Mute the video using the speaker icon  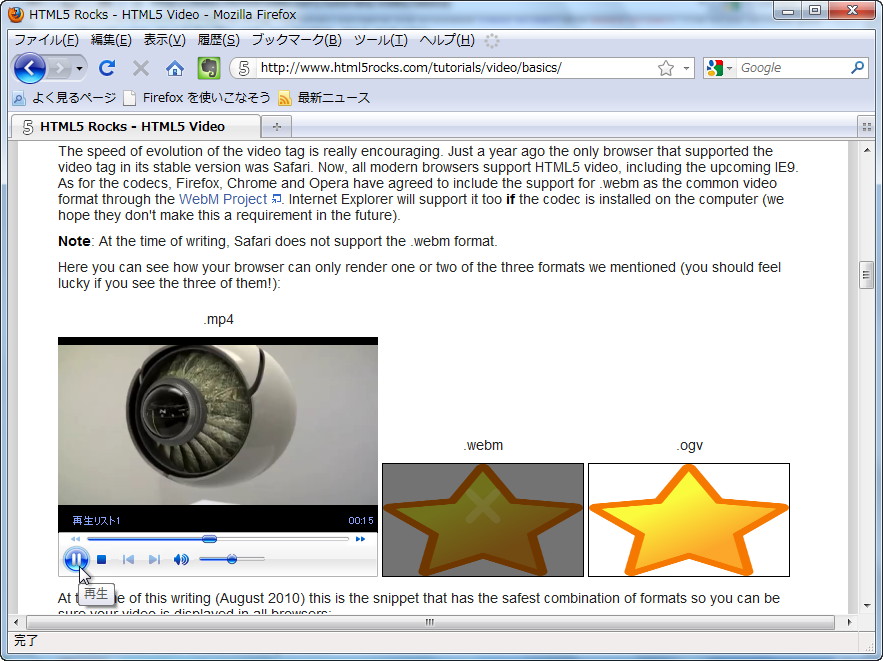click(183, 558)
